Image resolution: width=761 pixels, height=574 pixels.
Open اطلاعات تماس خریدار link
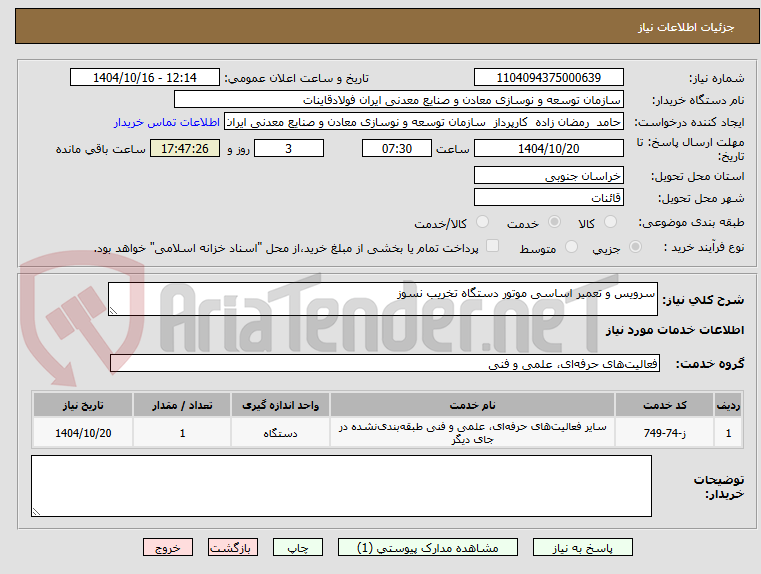(x=167, y=122)
